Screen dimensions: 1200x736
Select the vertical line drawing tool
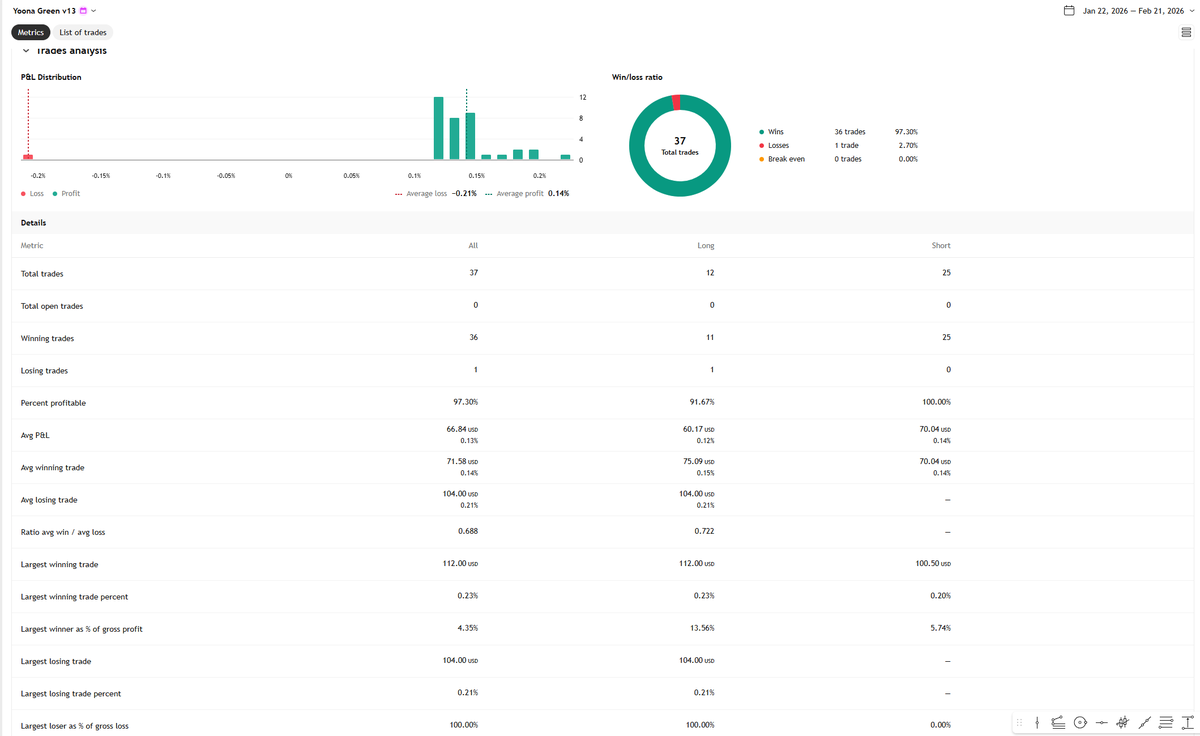pos(1037,722)
